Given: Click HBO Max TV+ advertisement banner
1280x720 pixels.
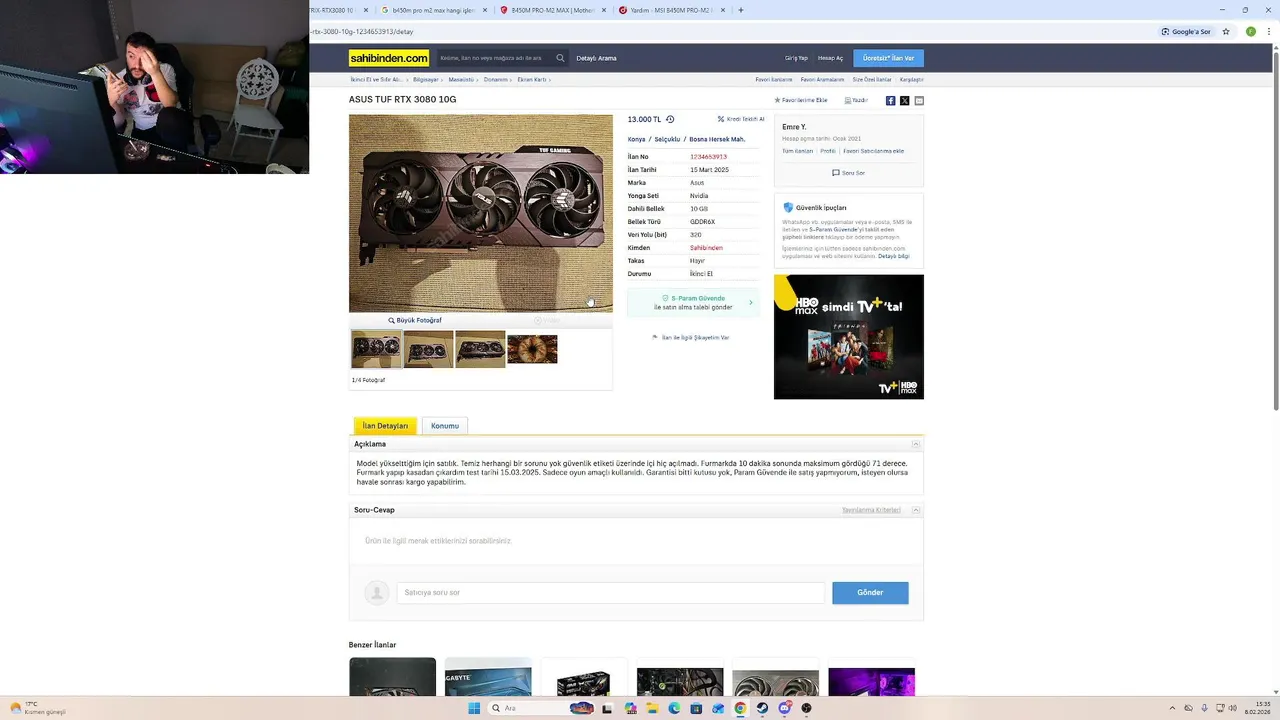Looking at the screenshot, I should [x=848, y=337].
